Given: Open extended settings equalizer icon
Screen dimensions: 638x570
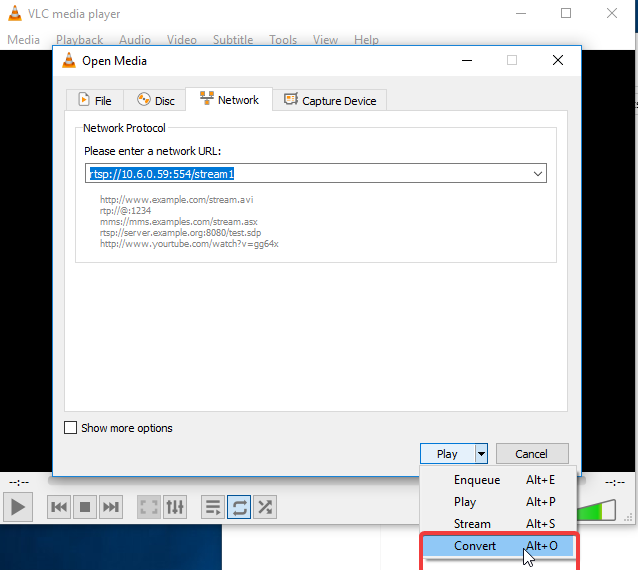Looking at the screenshot, I should (175, 507).
